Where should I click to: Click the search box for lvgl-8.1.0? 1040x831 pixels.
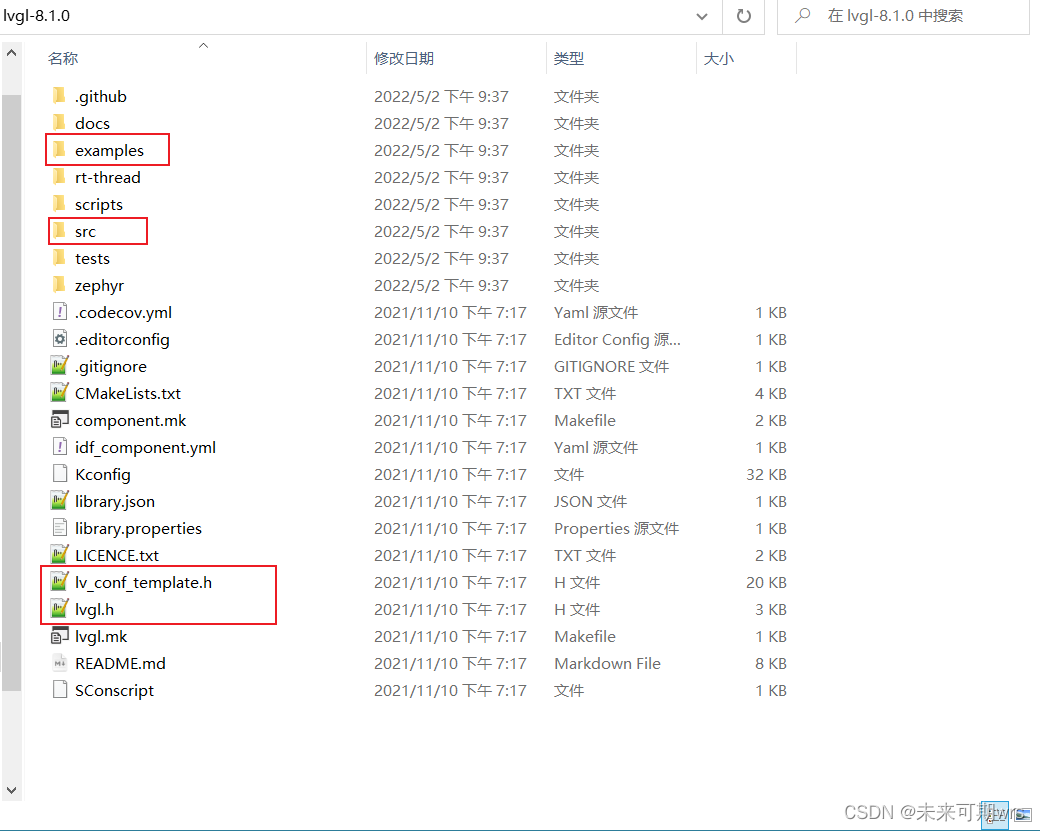coord(903,16)
